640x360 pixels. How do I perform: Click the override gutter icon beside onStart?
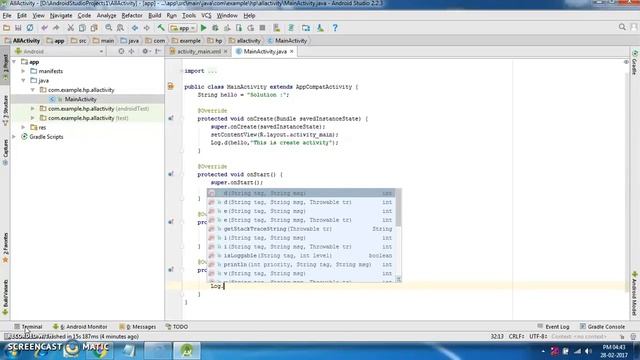click(171, 174)
